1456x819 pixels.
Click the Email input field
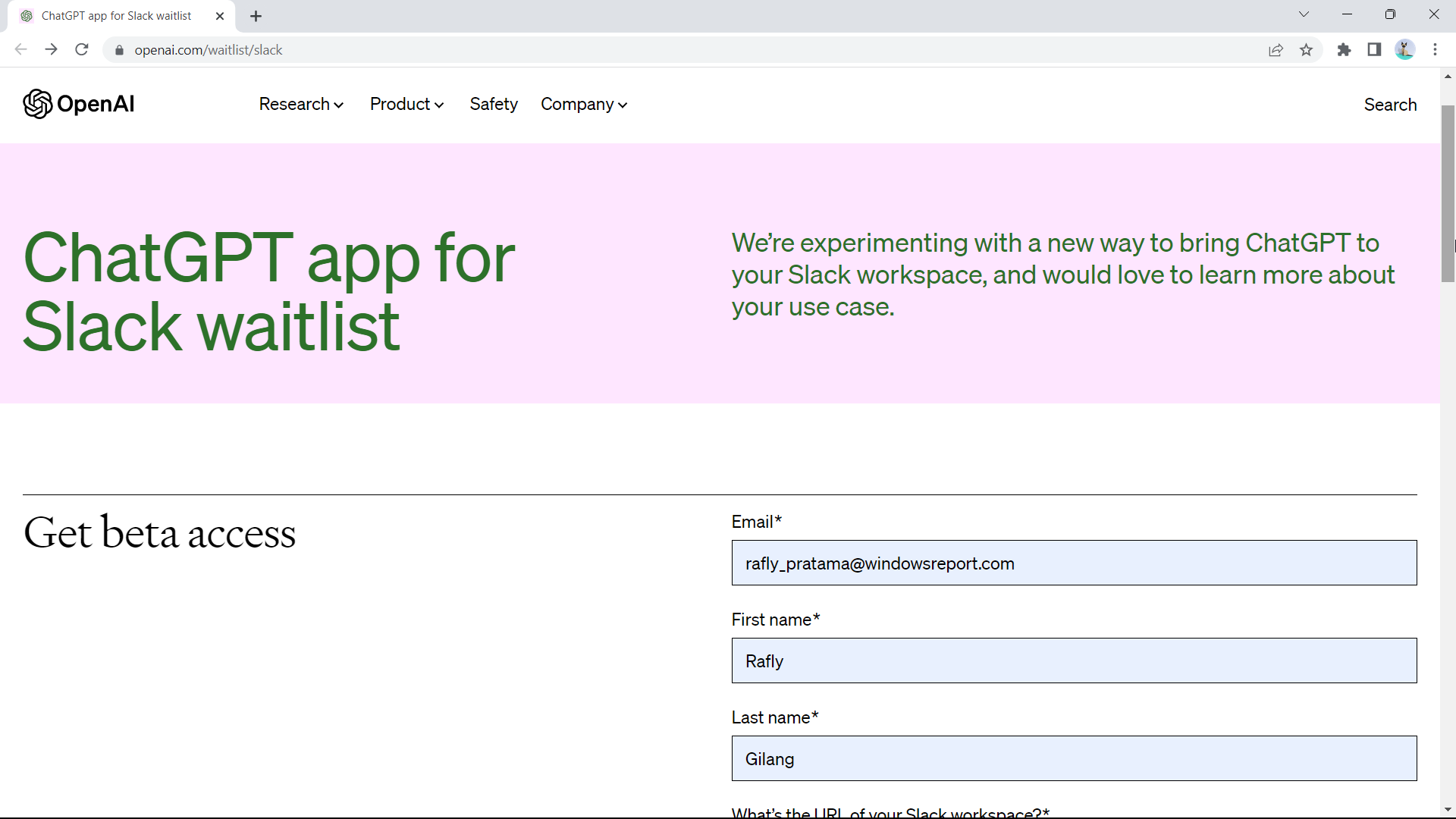1074,563
